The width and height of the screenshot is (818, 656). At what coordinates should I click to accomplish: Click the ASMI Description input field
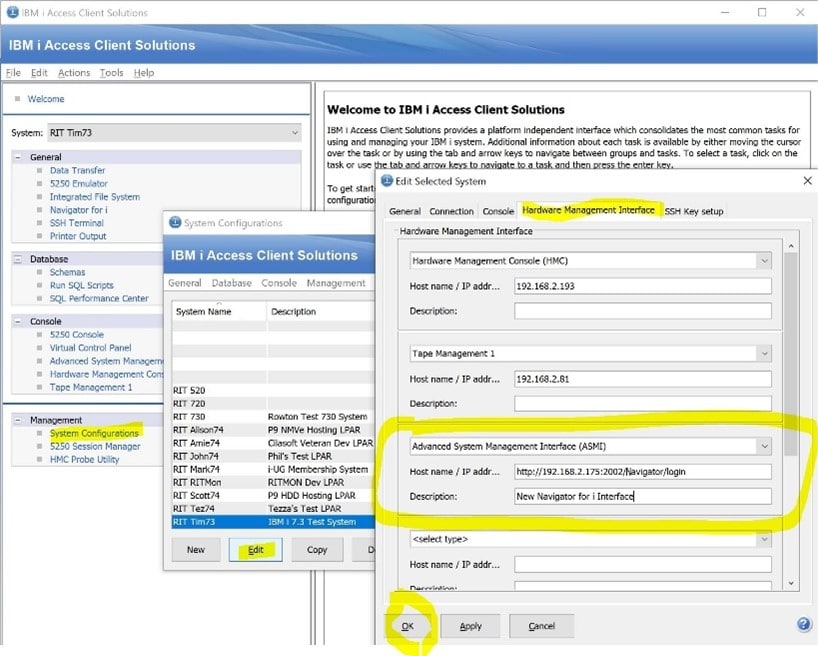[643, 496]
